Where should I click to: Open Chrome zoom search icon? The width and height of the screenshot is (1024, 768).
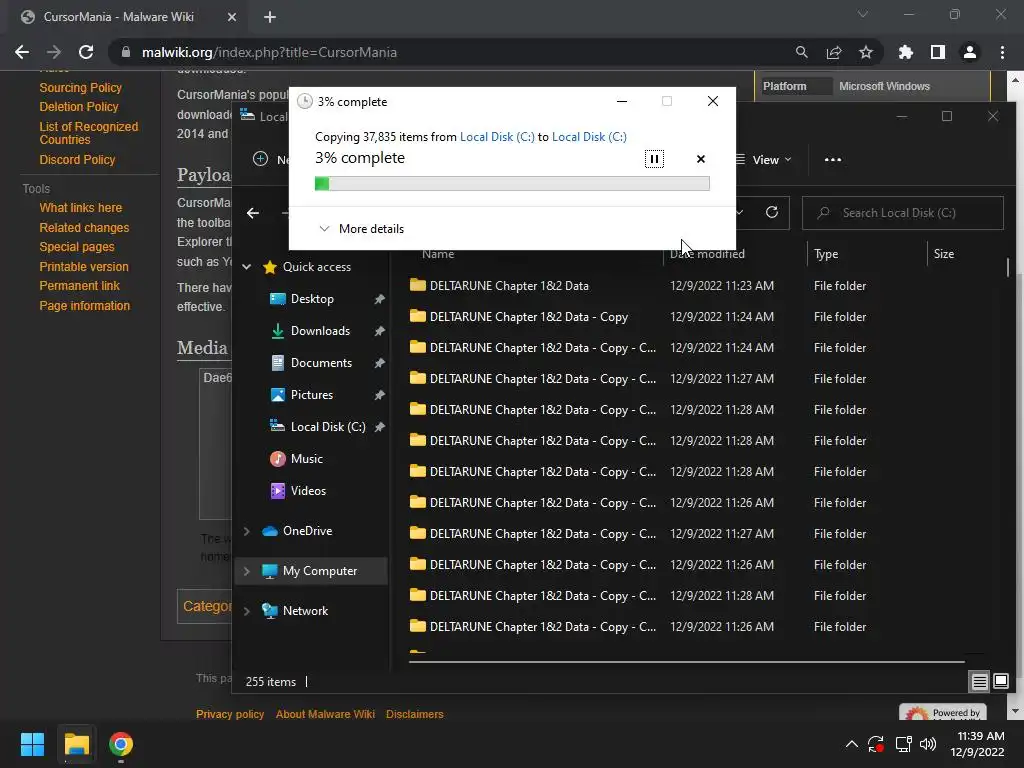[801, 52]
